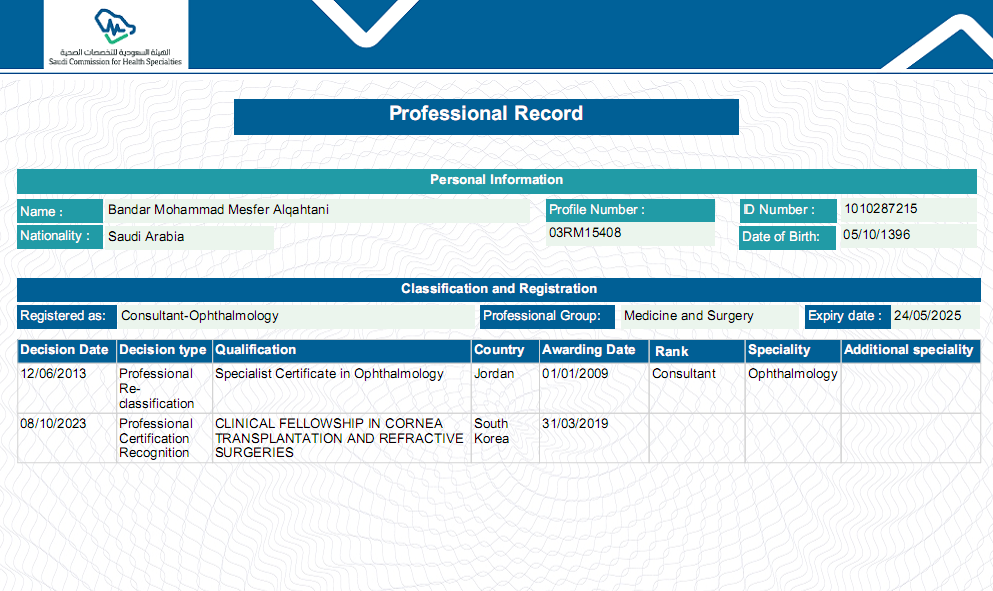Select the "Date of Birth:" label
The height and width of the screenshot is (591, 993).
(x=787, y=238)
